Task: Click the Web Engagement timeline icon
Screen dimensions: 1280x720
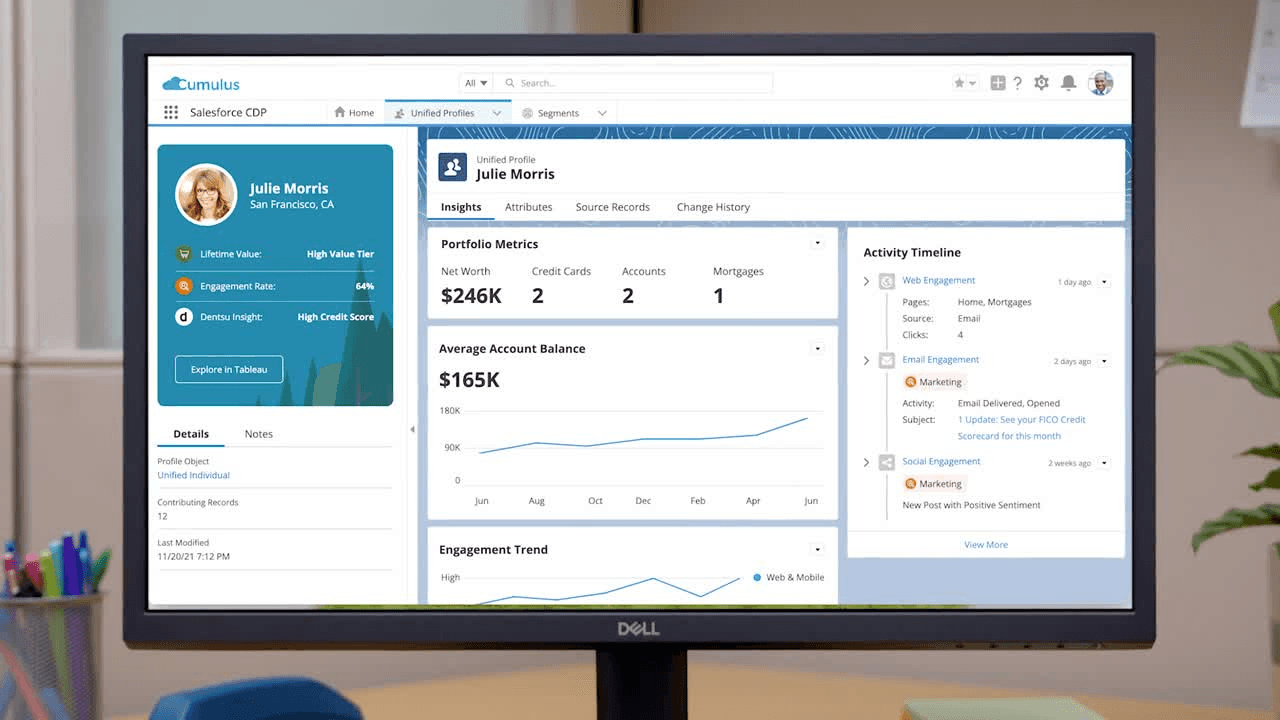Action: (x=886, y=281)
